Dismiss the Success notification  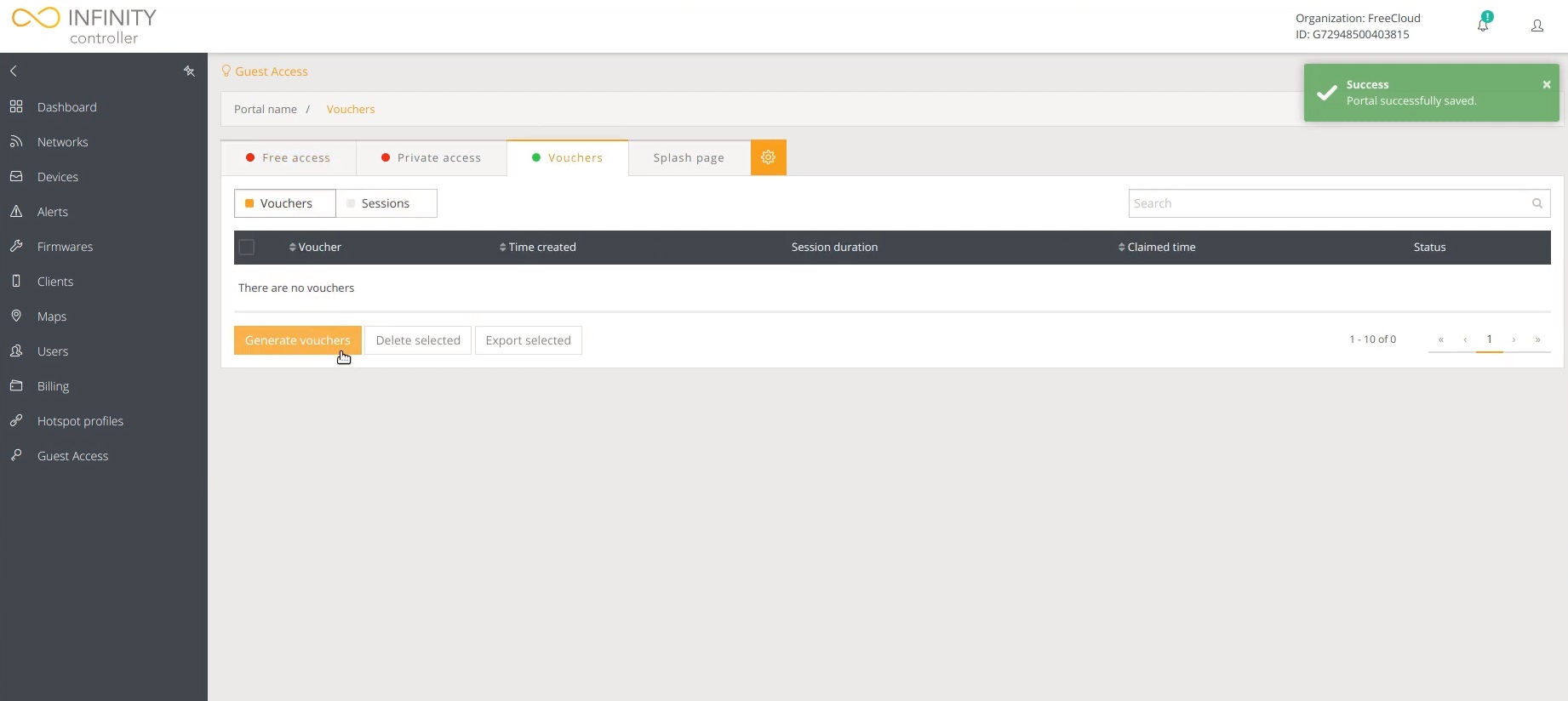[x=1547, y=85]
